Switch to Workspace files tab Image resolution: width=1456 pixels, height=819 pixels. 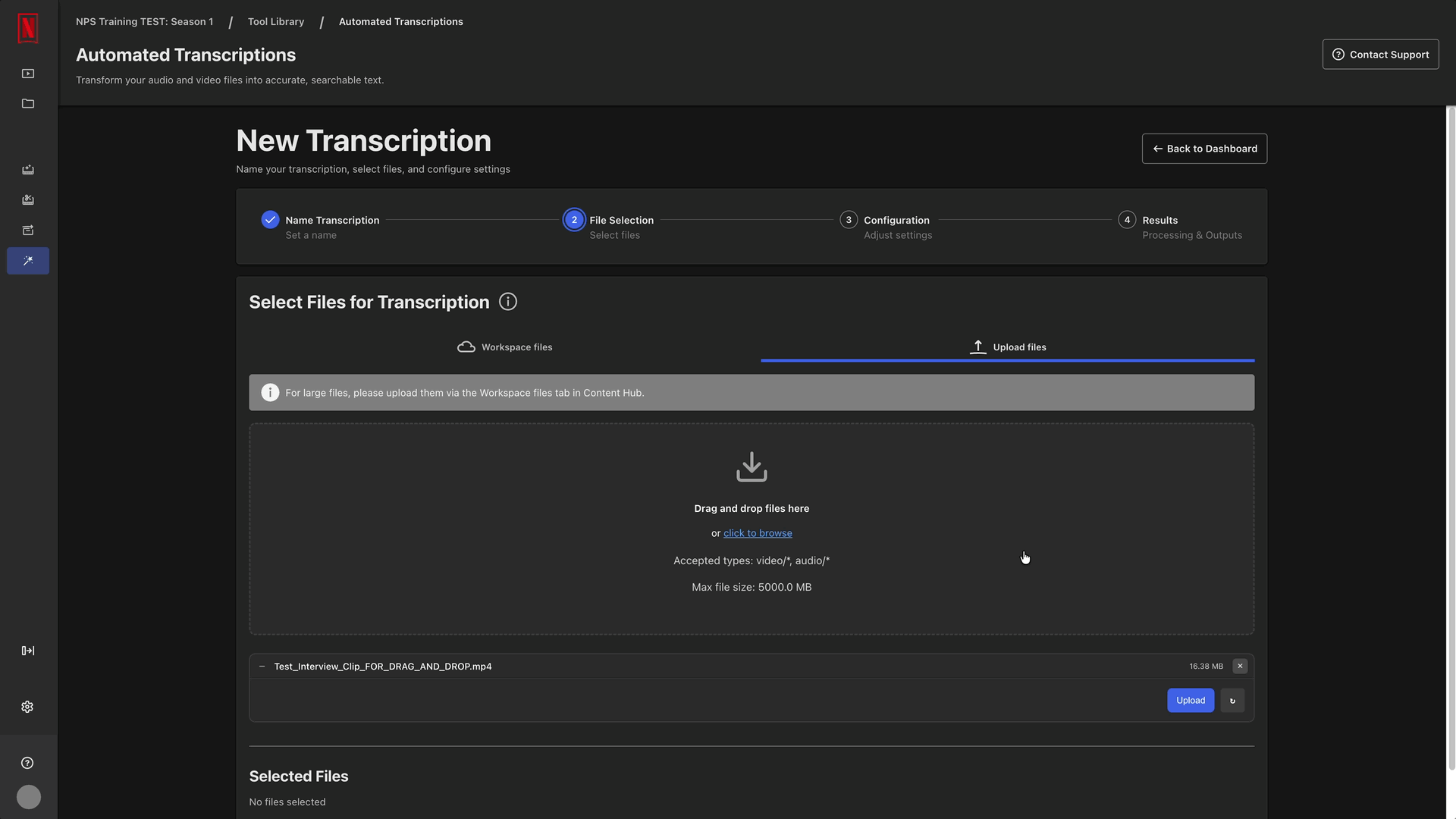click(505, 347)
